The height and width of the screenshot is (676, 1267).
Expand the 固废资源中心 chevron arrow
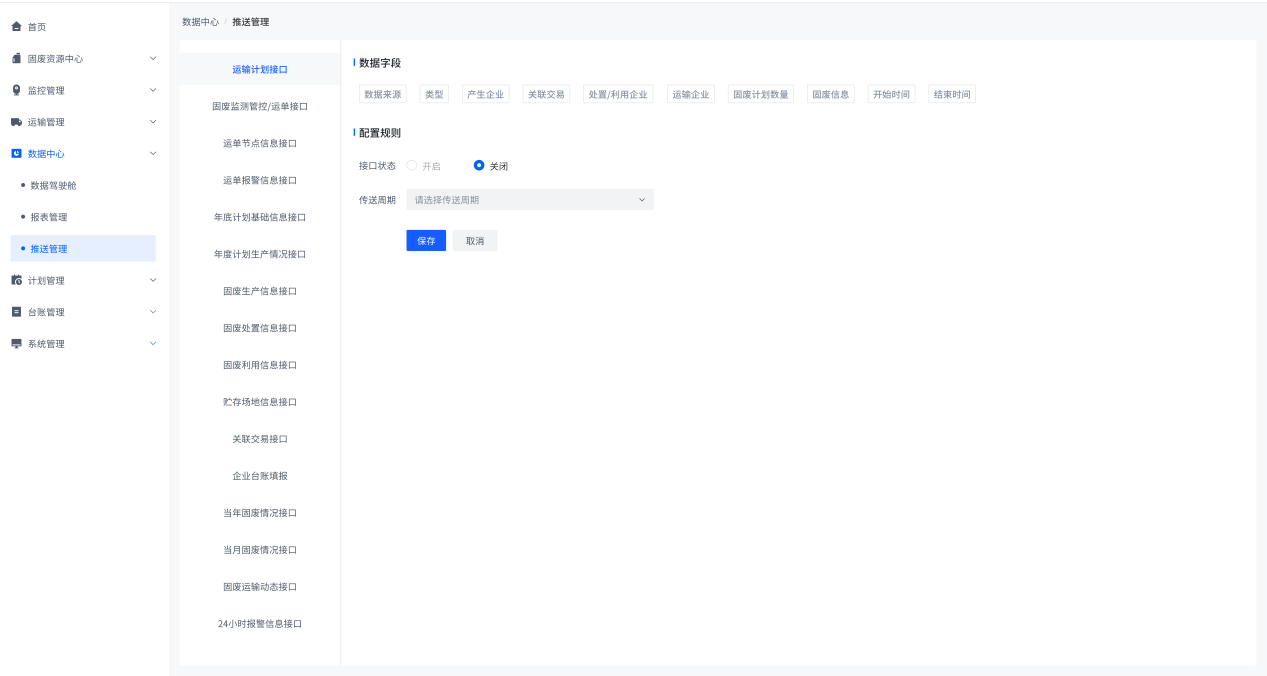pyautogui.click(x=153, y=59)
